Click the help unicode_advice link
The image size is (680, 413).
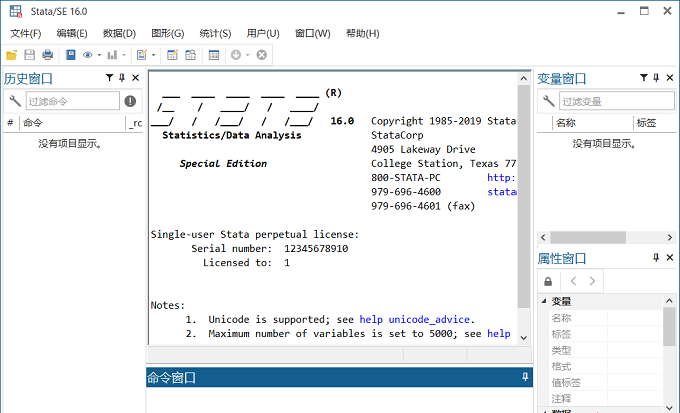click(x=415, y=320)
